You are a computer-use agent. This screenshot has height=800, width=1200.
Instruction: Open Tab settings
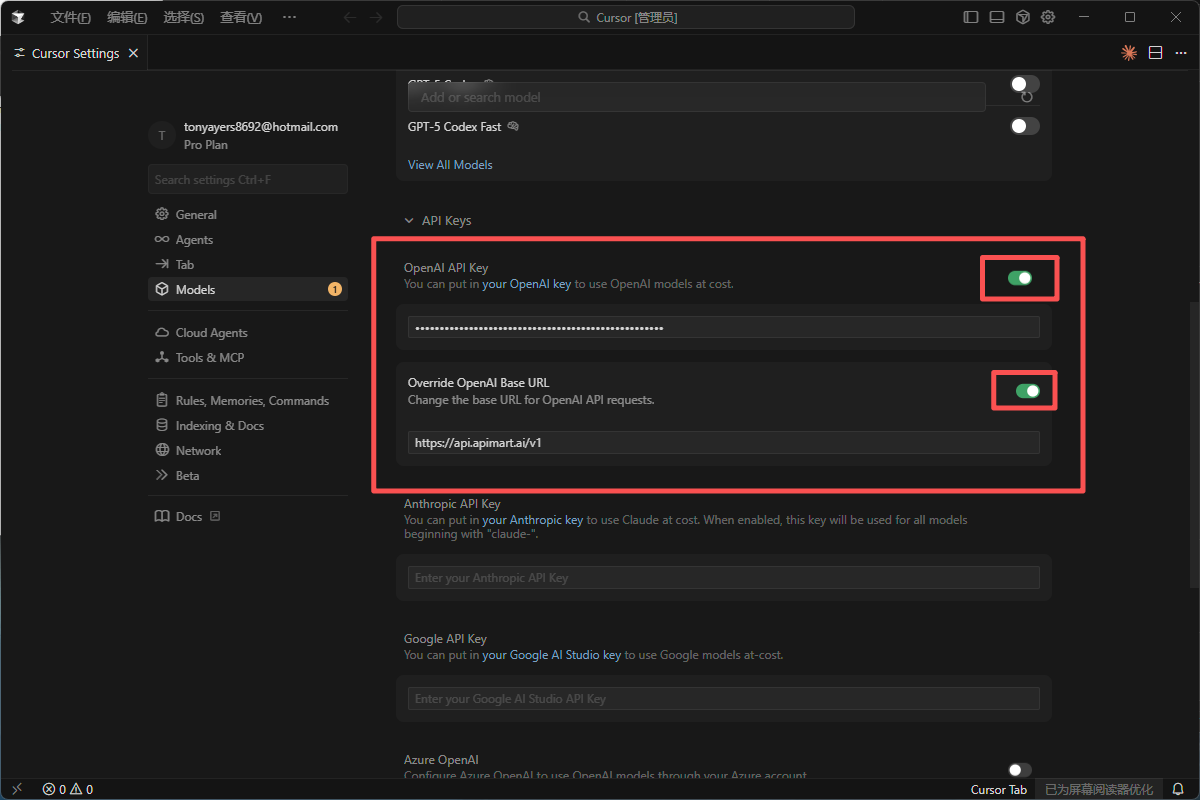248,264
